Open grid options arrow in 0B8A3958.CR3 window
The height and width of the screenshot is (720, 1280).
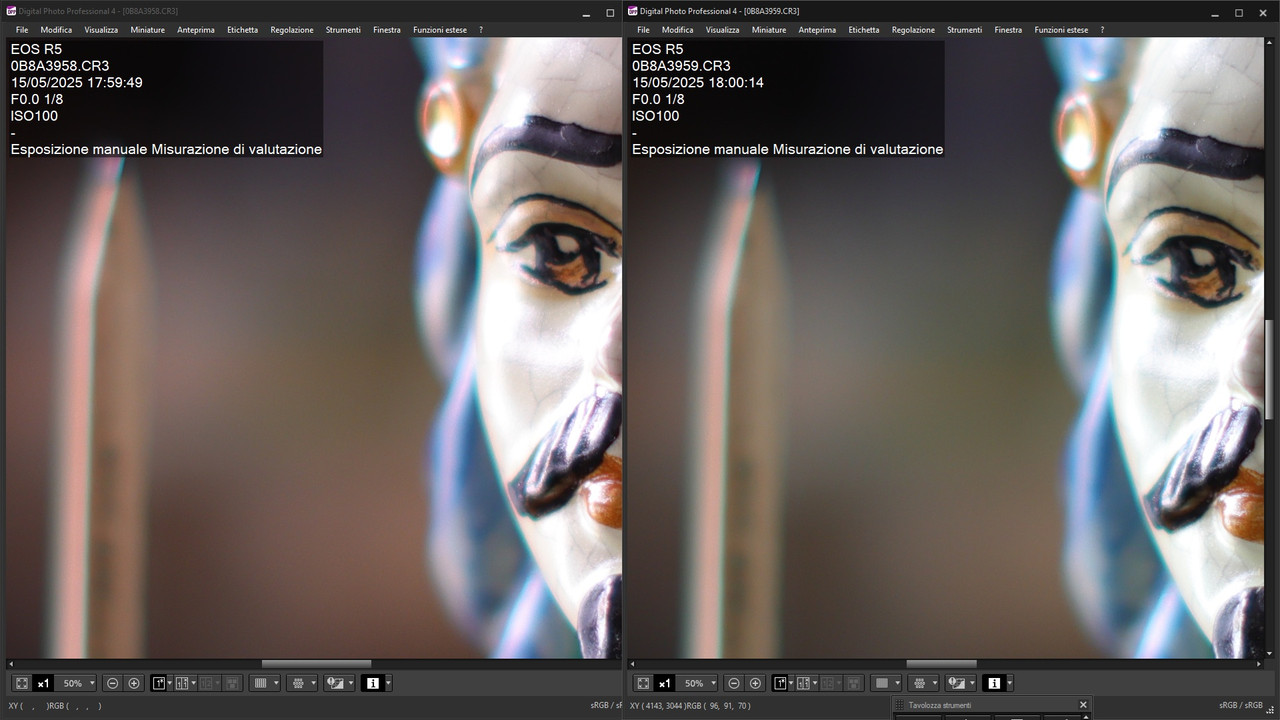276,683
